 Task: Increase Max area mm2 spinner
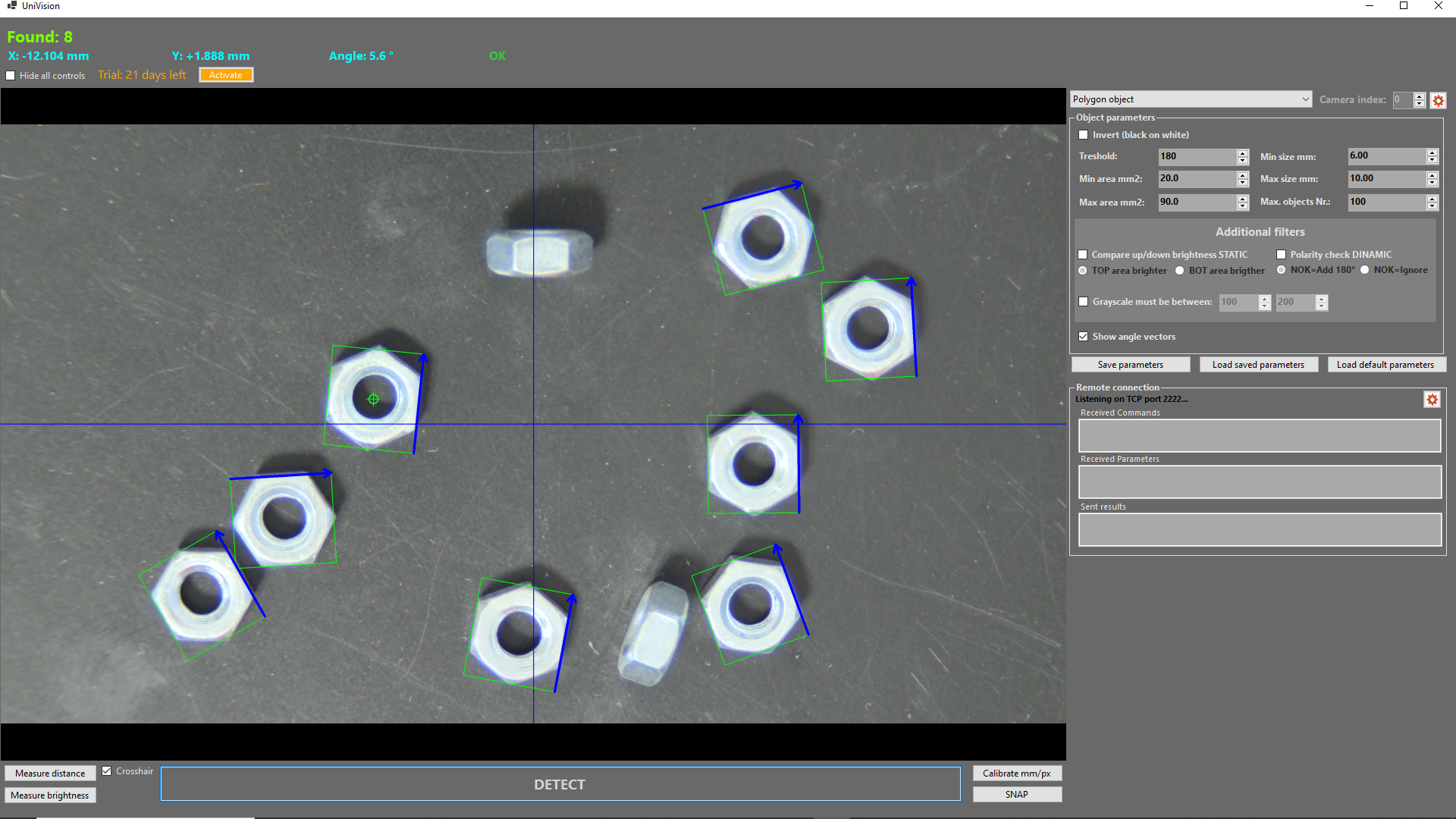coord(1242,199)
